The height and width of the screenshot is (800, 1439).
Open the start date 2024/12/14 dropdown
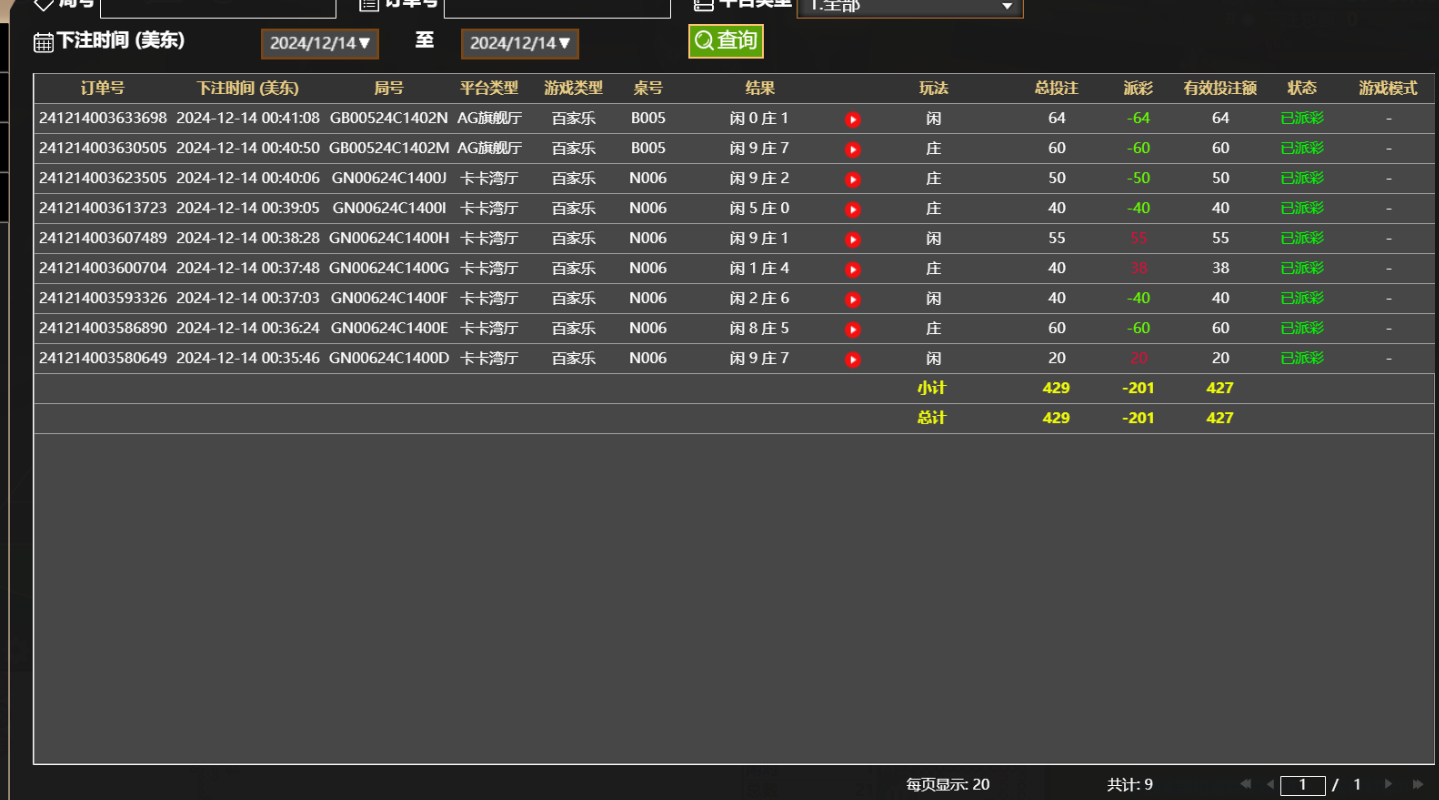[319, 43]
